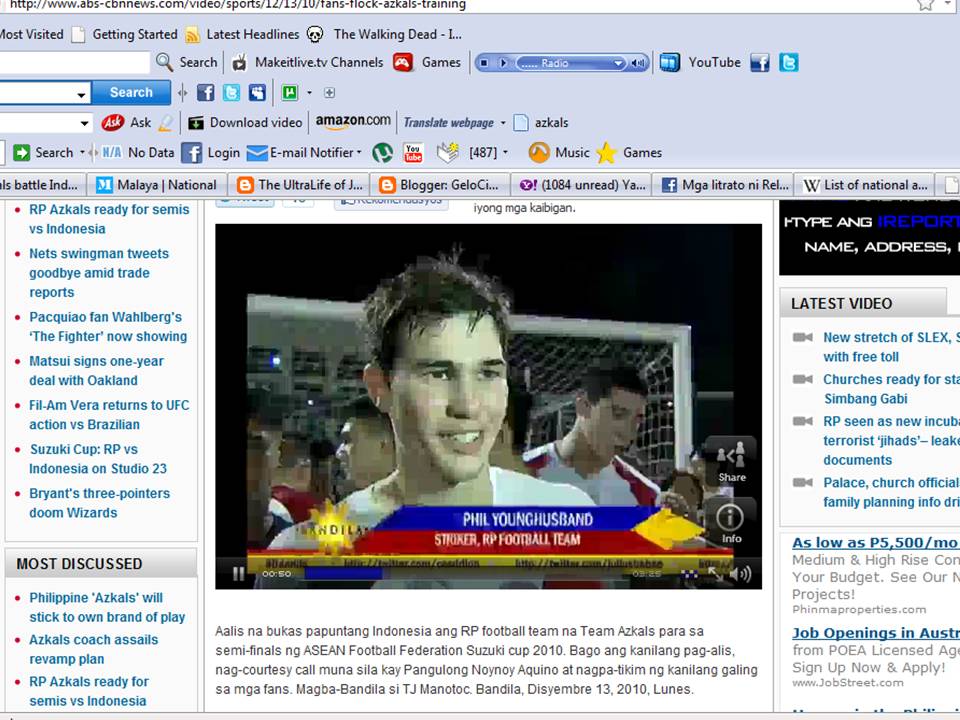This screenshot has height=720, width=960.
Task: Switch to Blogger: GeloCi... tab
Action: (440, 184)
